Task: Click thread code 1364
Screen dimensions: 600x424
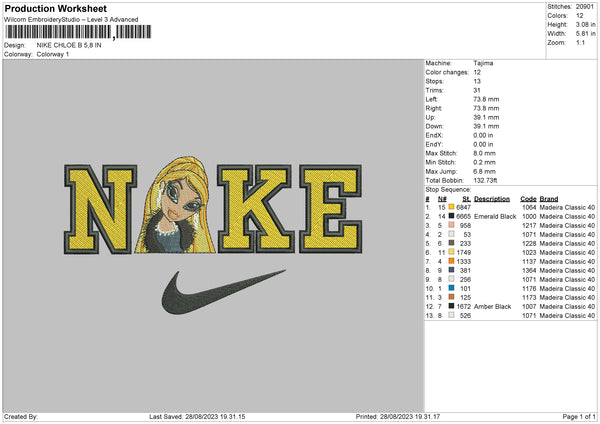Action: [529, 271]
